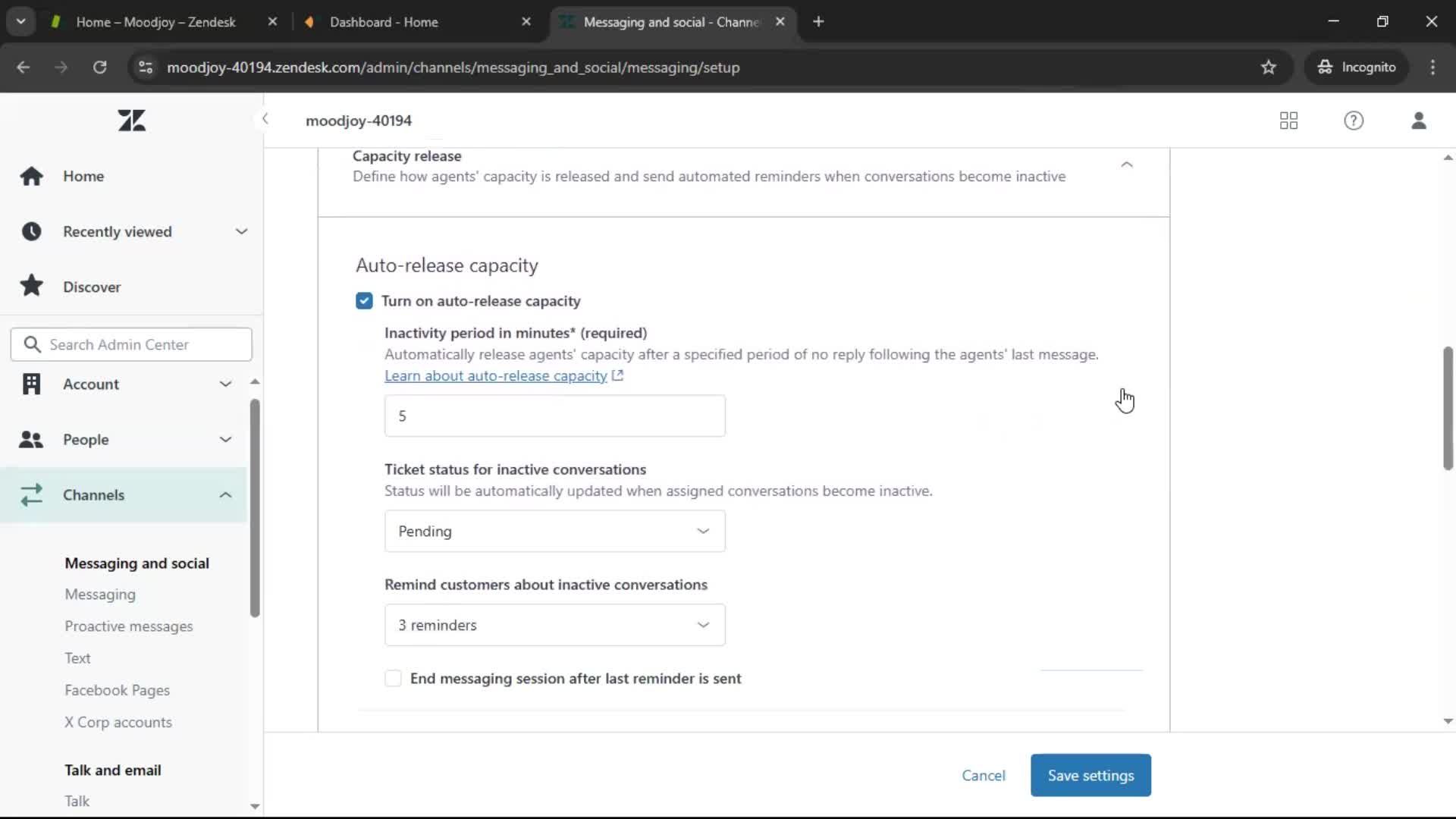Open the 3 reminders dropdown
This screenshot has width=1456, height=819.
(x=554, y=625)
